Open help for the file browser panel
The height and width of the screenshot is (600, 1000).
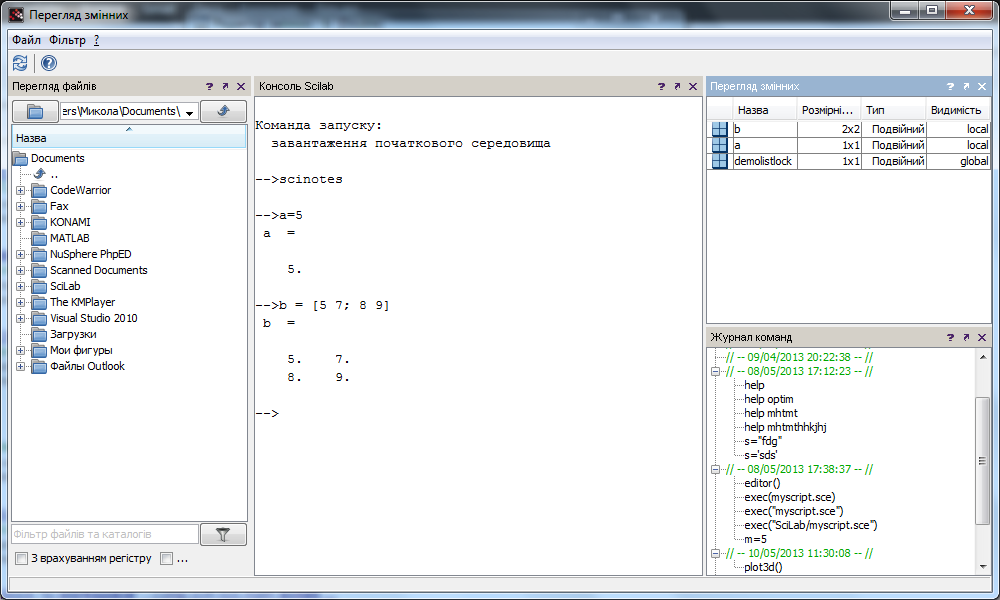coord(209,86)
